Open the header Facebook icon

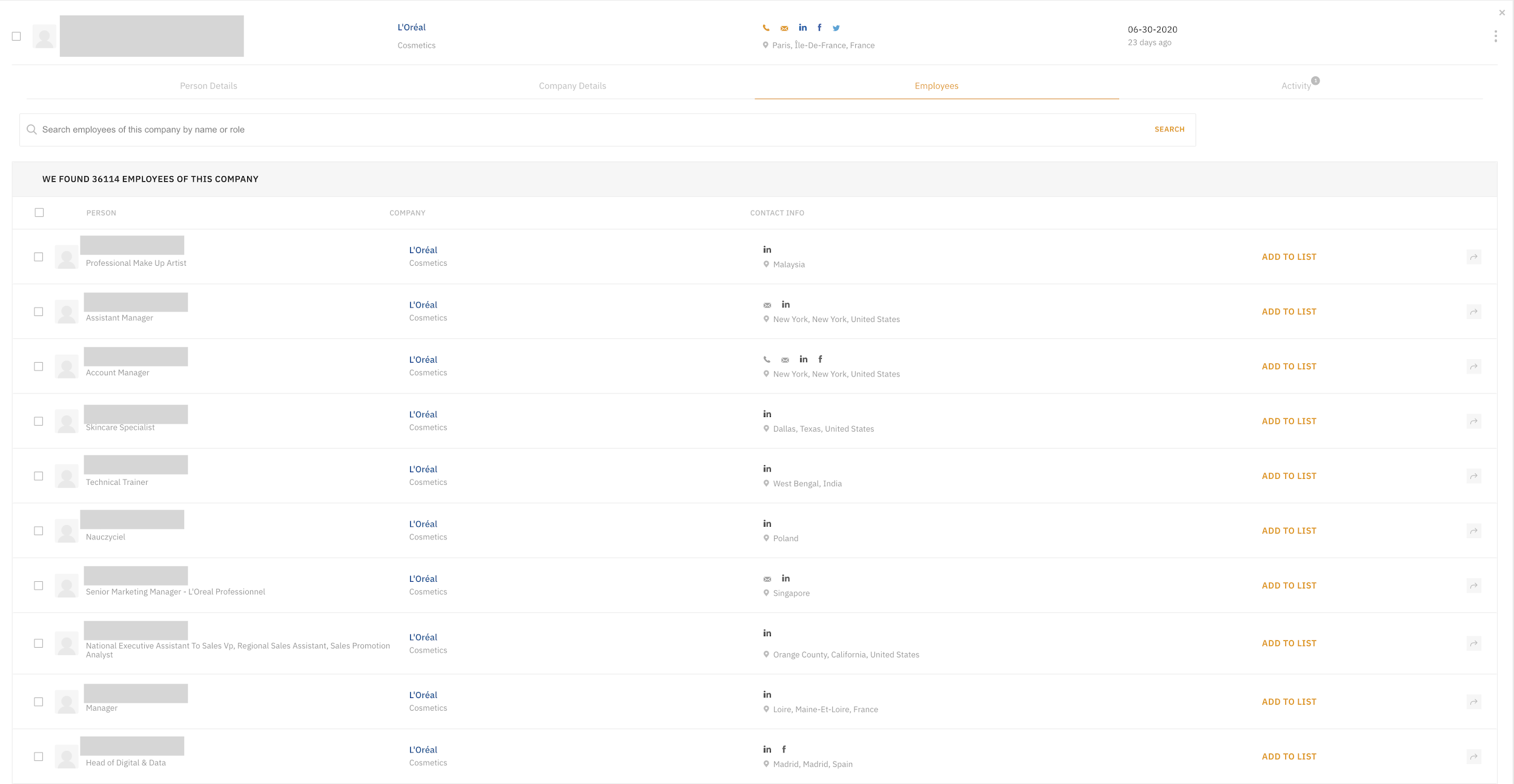819,27
